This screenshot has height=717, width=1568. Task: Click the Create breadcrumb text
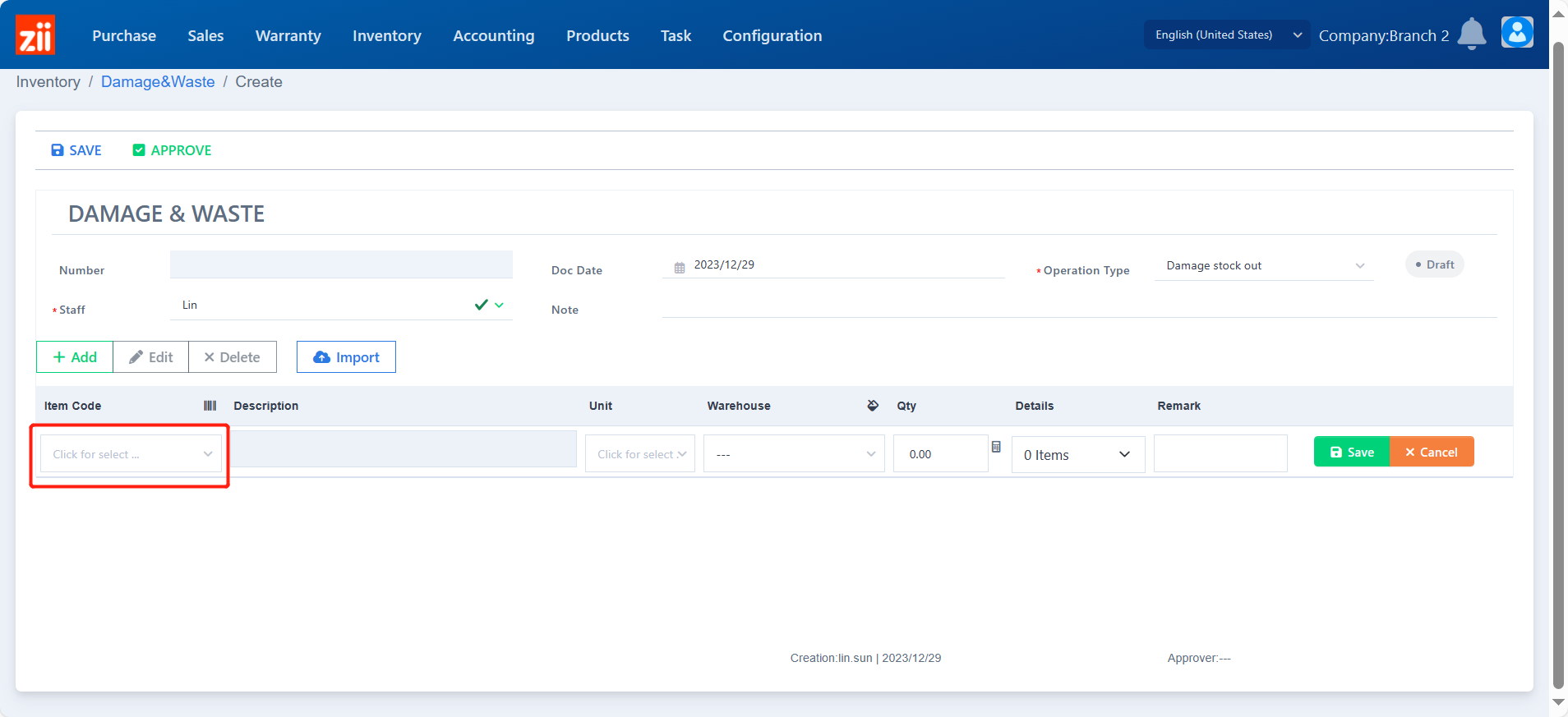click(x=259, y=82)
